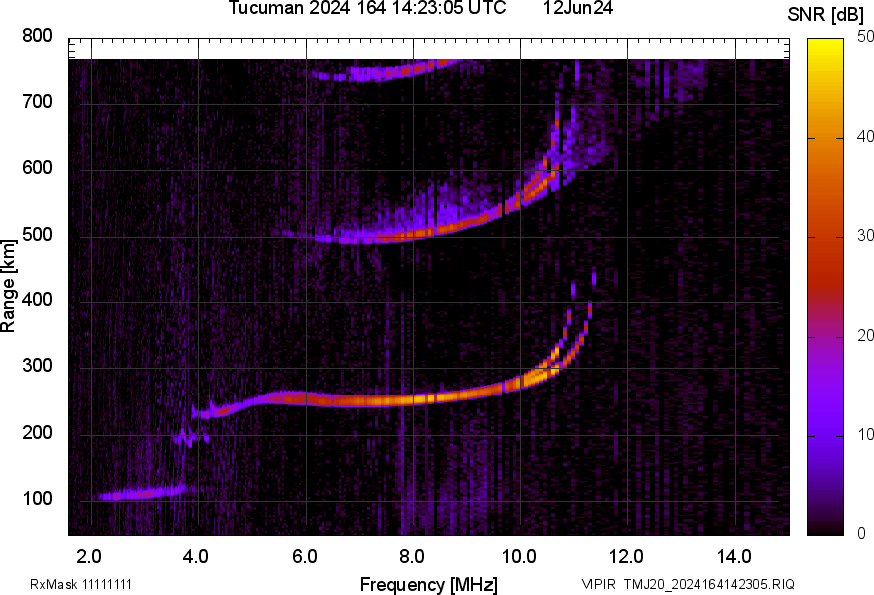Click frequency axis tick '2.0'
874x595 pixels.
click(x=89, y=557)
